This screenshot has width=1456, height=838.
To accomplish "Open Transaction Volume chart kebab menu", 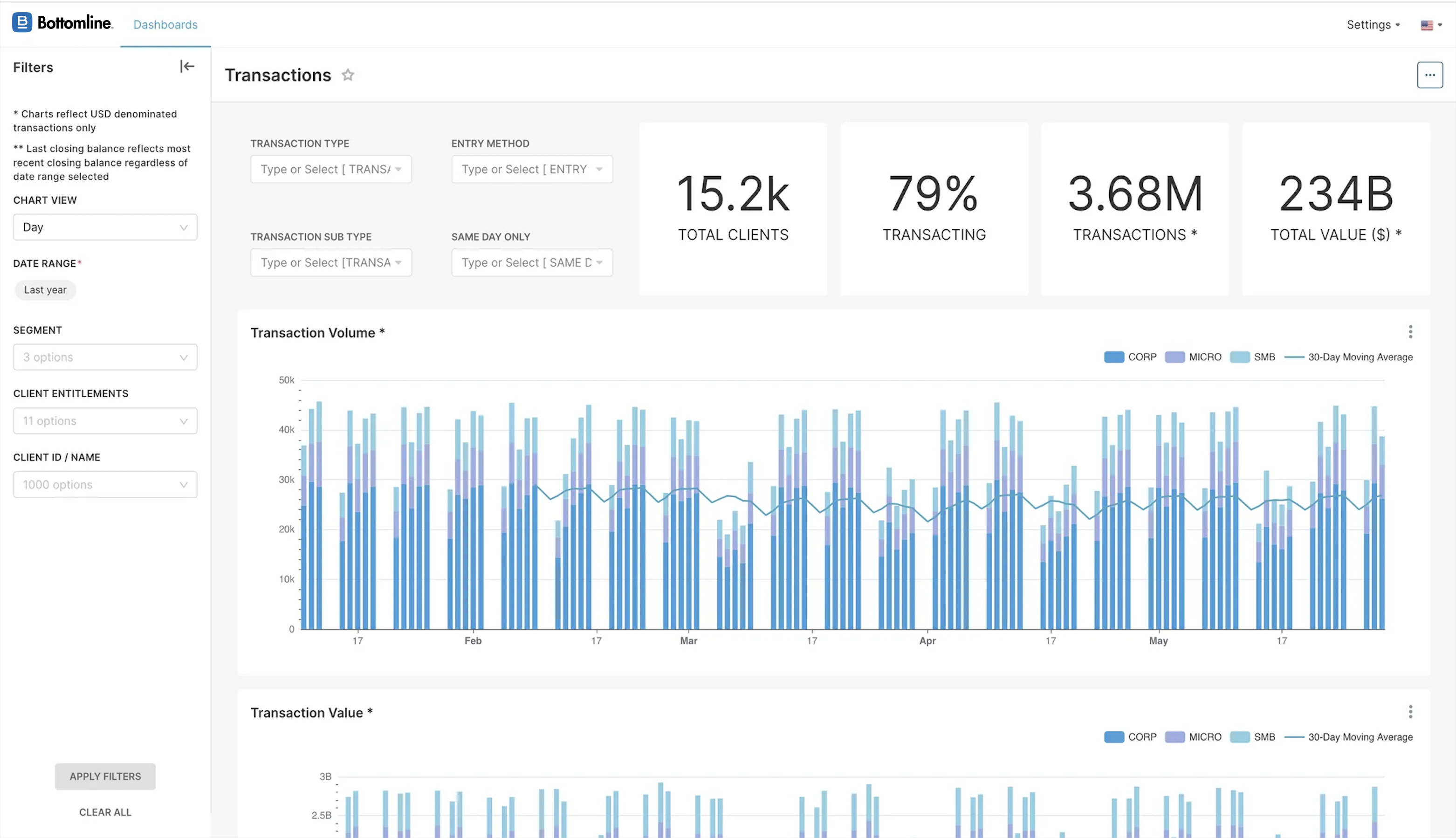I will click(x=1410, y=331).
